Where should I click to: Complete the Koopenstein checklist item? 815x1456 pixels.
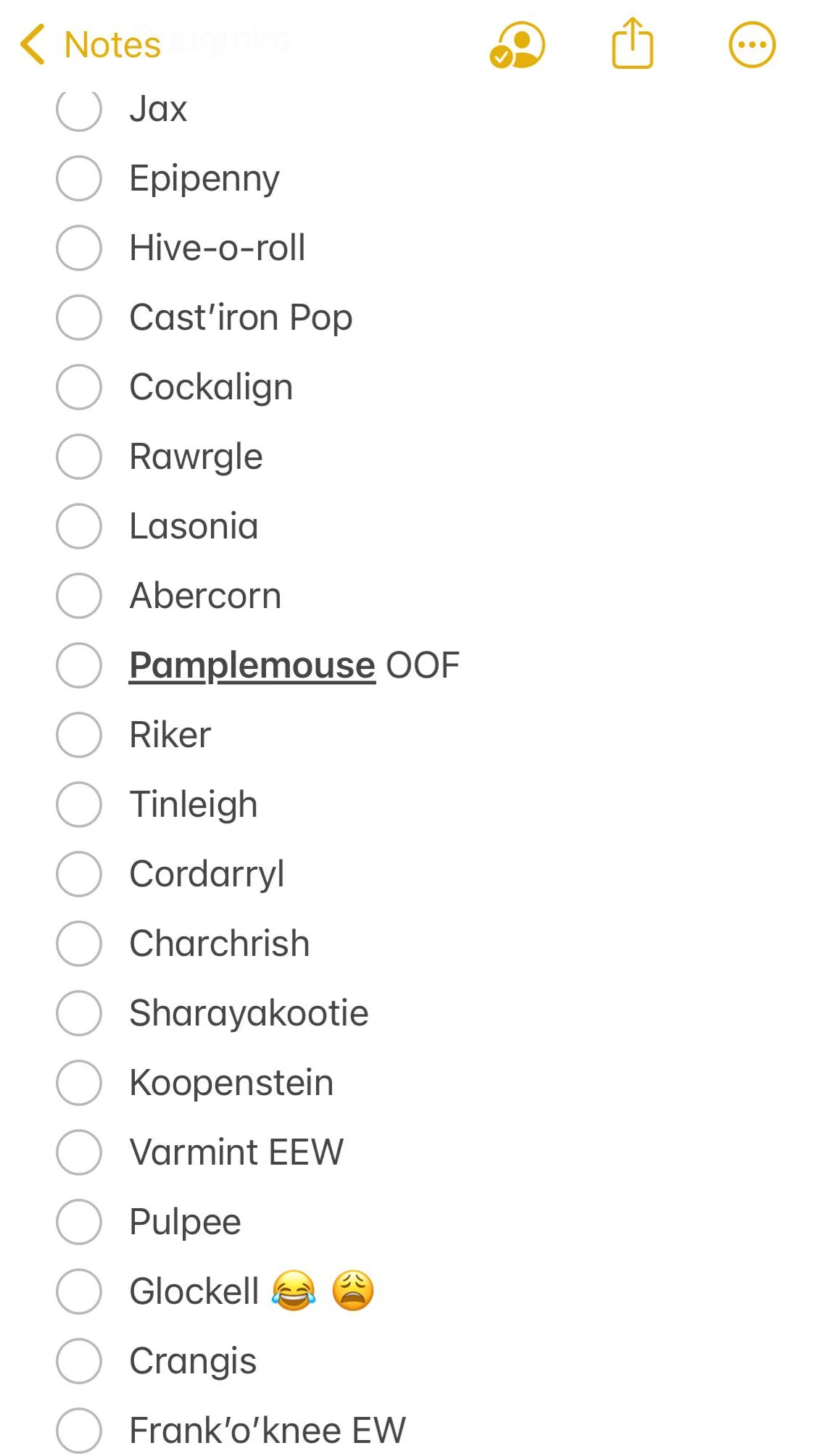(78, 1083)
